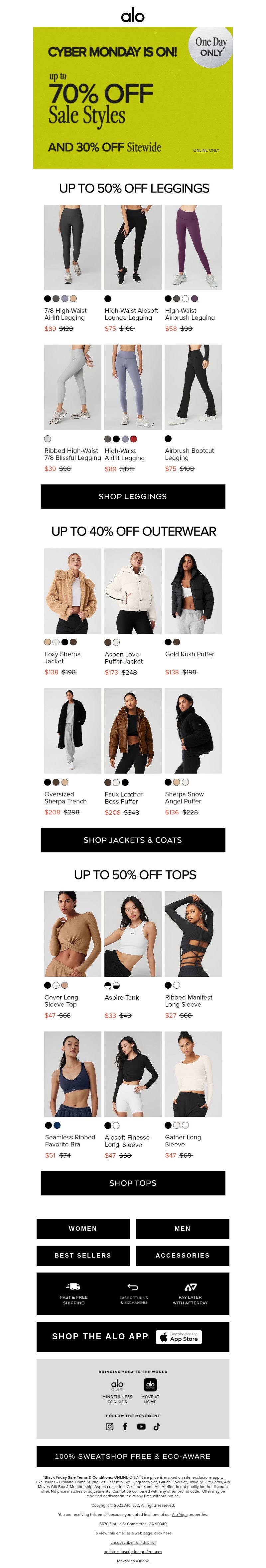266x1568 pixels.
Task: Click the alo logo at top
Action: (132, 15)
